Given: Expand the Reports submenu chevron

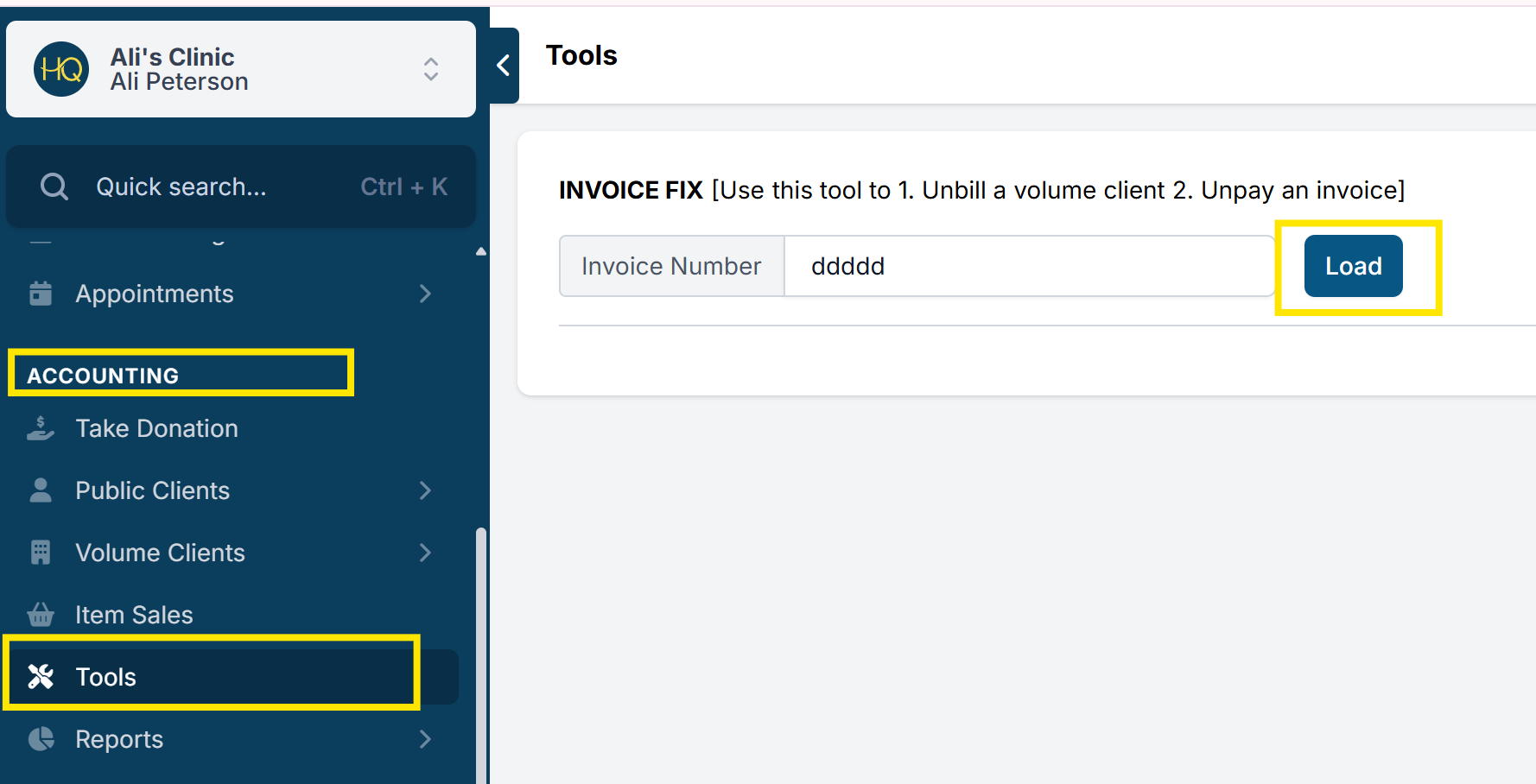Looking at the screenshot, I should point(425,739).
